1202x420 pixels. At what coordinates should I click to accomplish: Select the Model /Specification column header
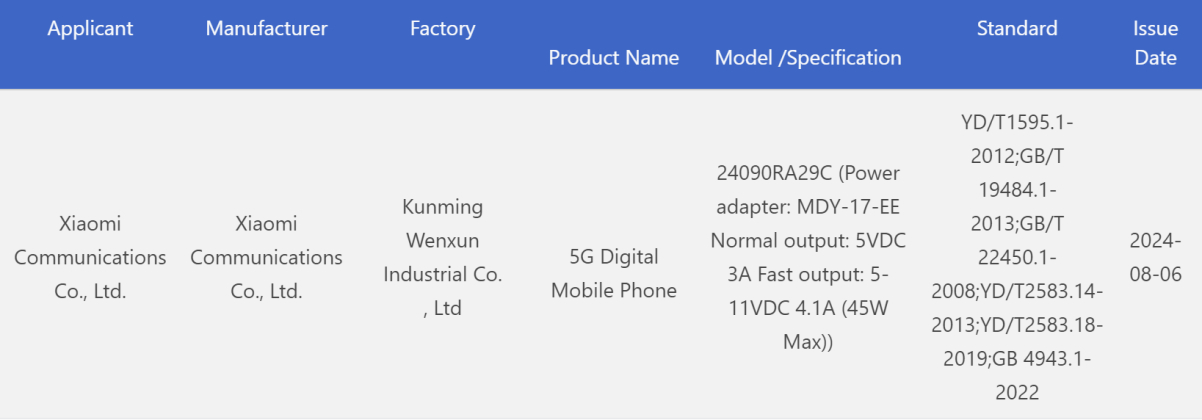pyautogui.click(x=808, y=58)
